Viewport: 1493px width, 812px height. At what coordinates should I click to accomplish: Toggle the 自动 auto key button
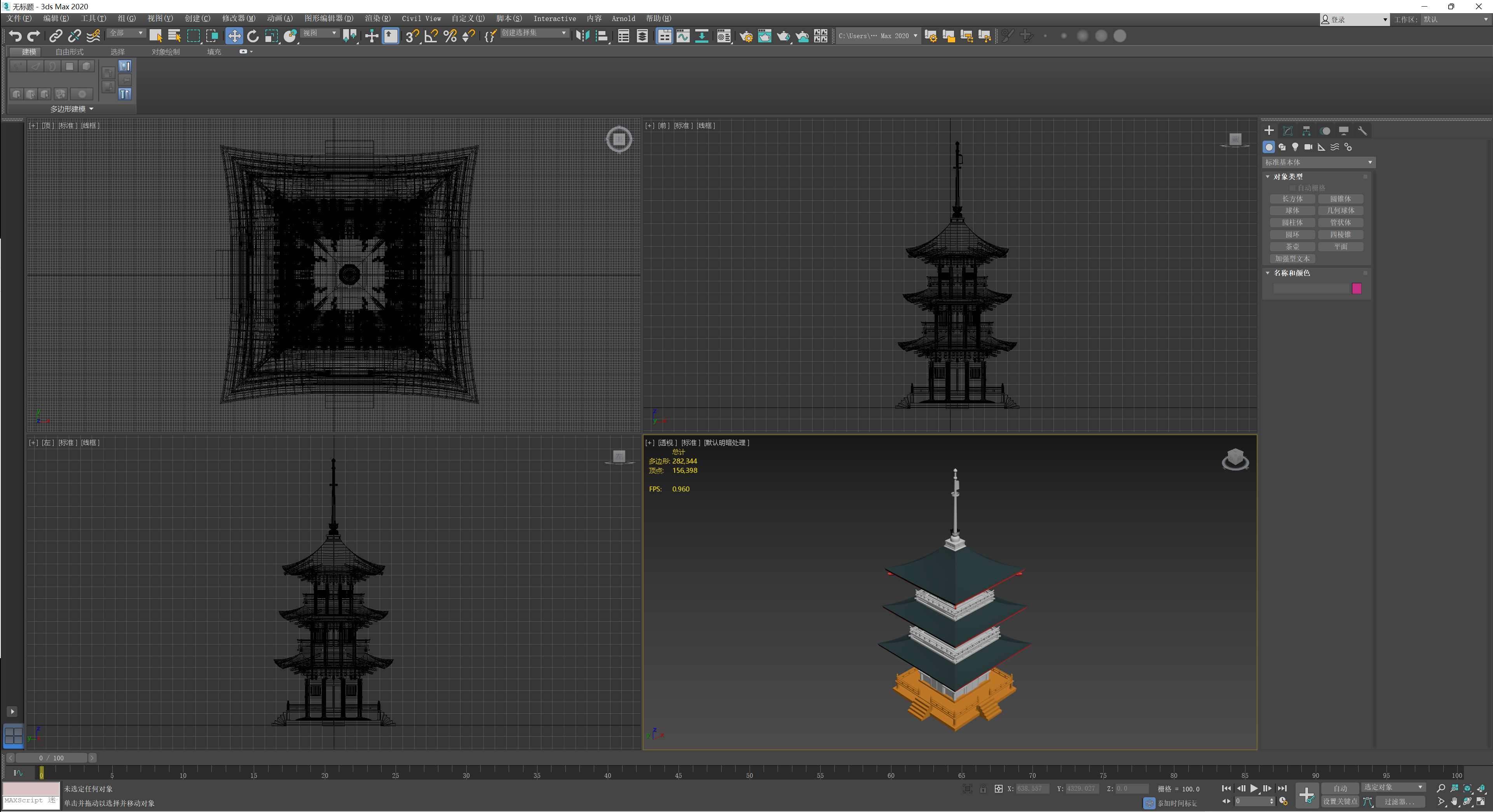point(1340,788)
